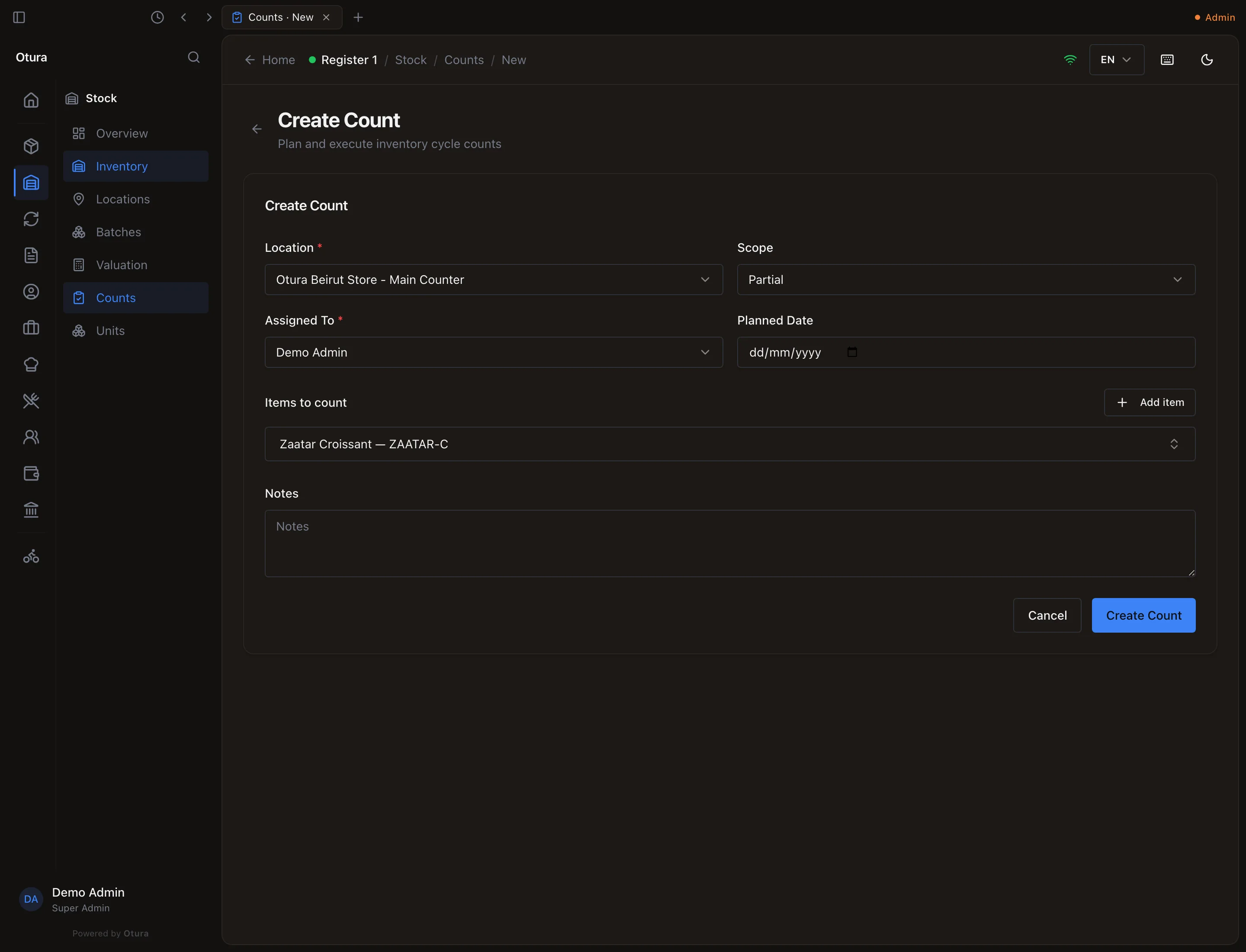Viewport: 1246px width, 952px height.
Task: Open the Zaatar Croissant item selector
Action: 730,444
